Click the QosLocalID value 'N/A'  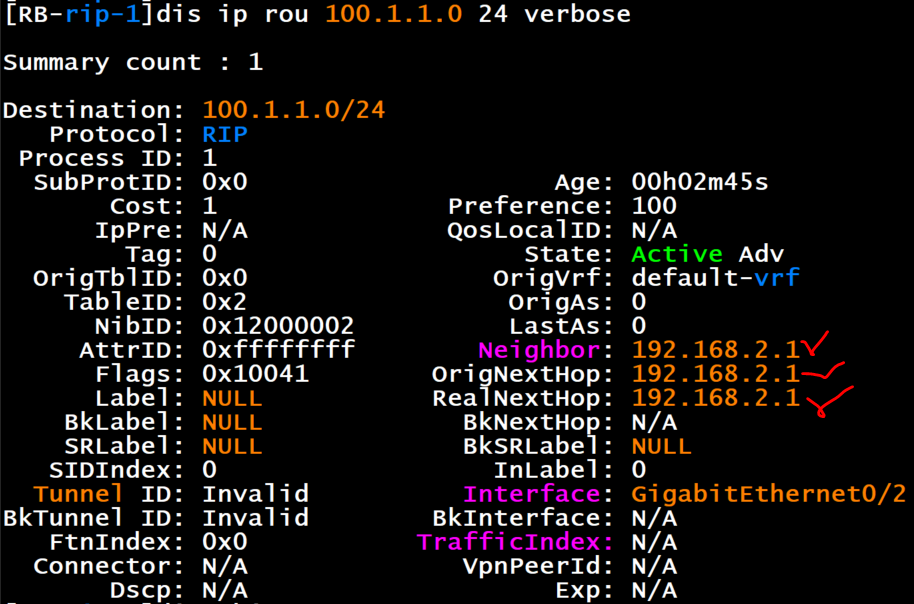[654, 230]
